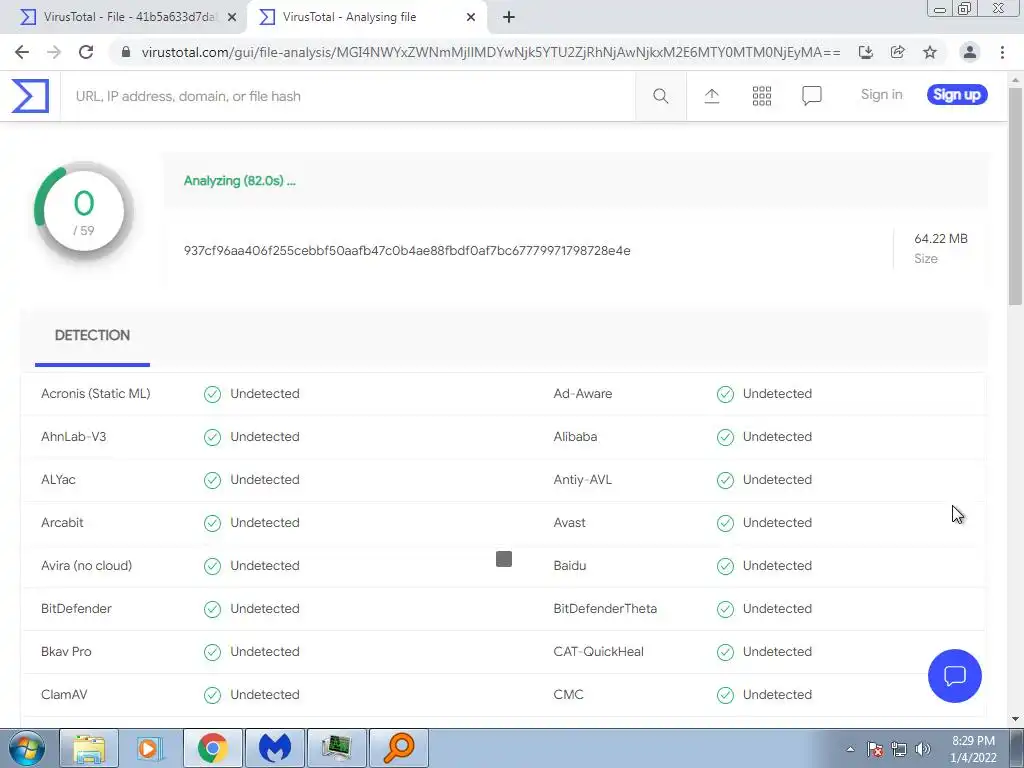Close the Analysing file tab

tap(471, 17)
